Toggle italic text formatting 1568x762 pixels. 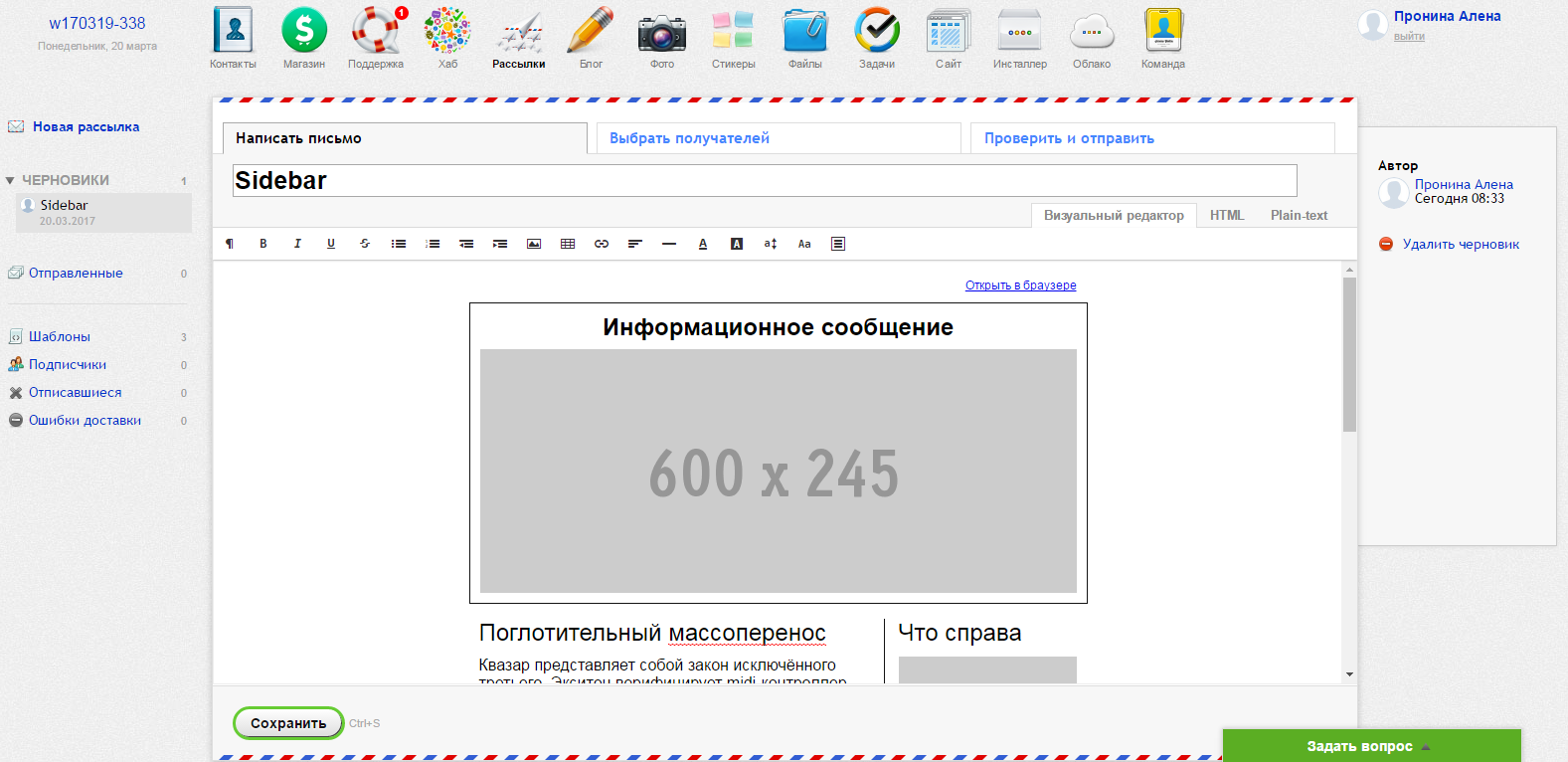tap(297, 244)
